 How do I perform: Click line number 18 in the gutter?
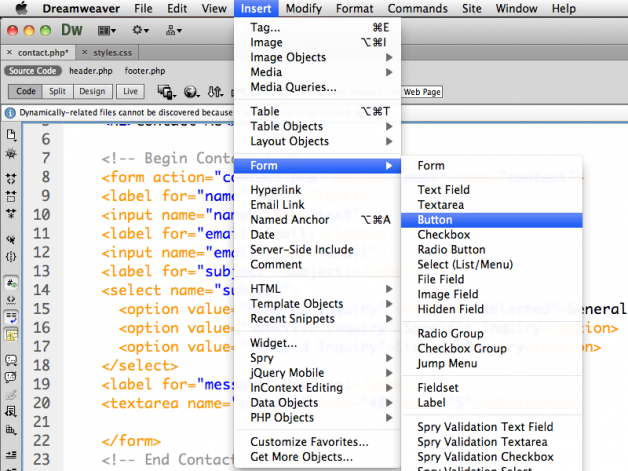pos(42,365)
